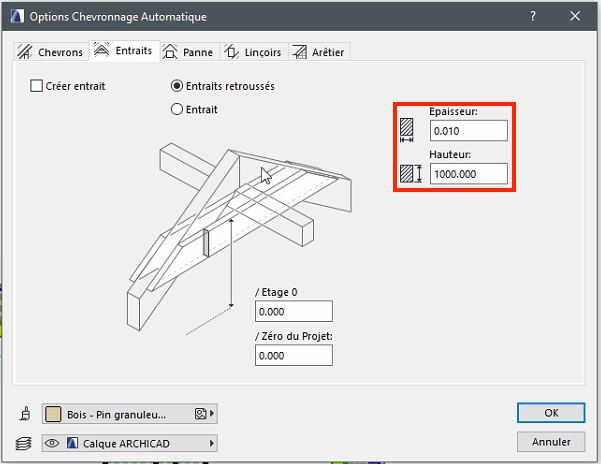Select Entraits retroussés radio option

(x=176, y=86)
